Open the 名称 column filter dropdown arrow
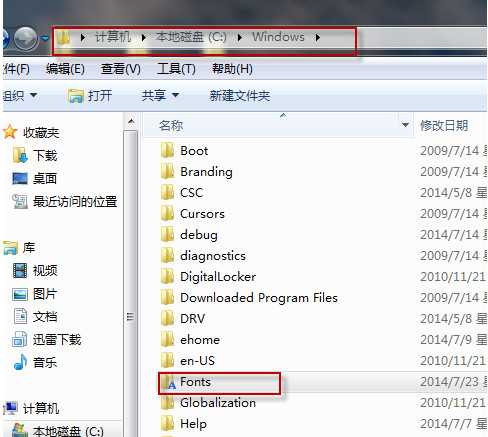 click(x=405, y=125)
